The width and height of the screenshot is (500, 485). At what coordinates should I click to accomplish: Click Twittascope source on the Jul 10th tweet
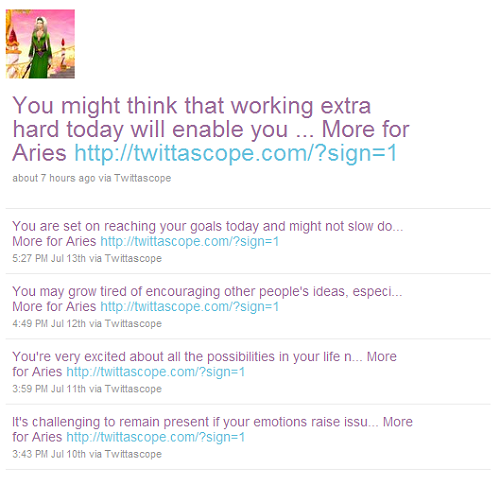(x=133, y=454)
